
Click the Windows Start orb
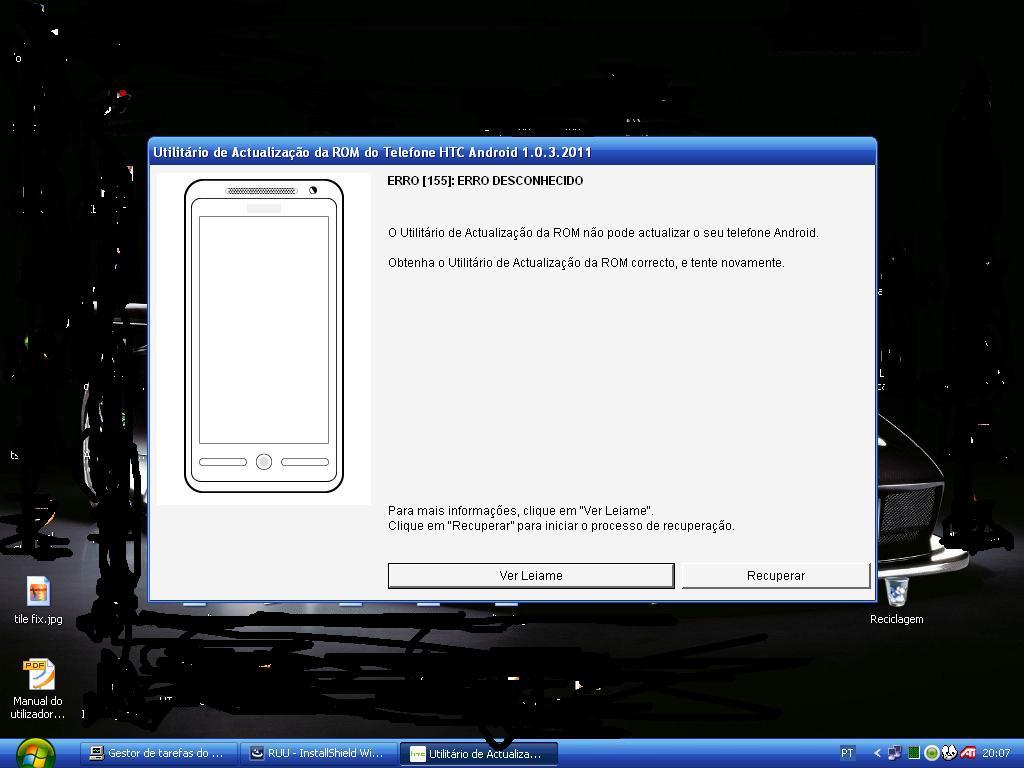click(35, 754)
